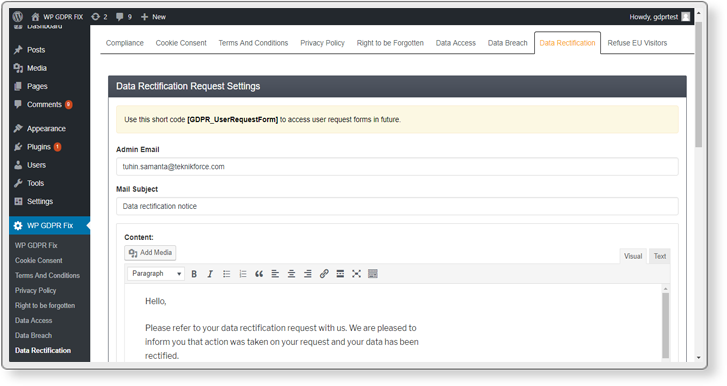Viewport: 727px width, 386px height.
Task: Switch to the Compliance tab
Action: pyautogui.click(x=125, y=43)
